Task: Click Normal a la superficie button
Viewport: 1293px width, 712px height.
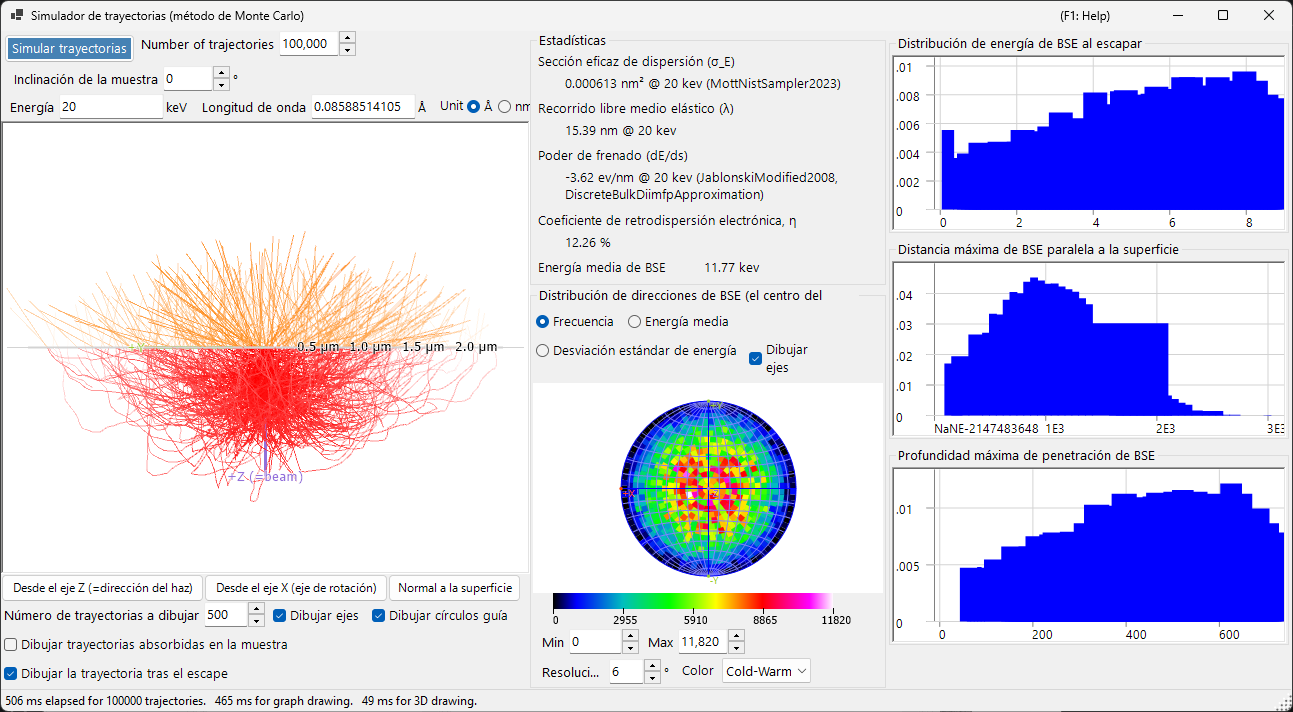Action: click(455, 588)
